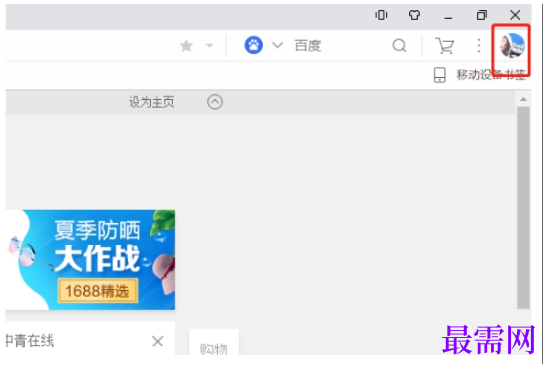Screen dimensions: 554x371
Task: Click the user avatar profile picture
Action: pos(512,45)
